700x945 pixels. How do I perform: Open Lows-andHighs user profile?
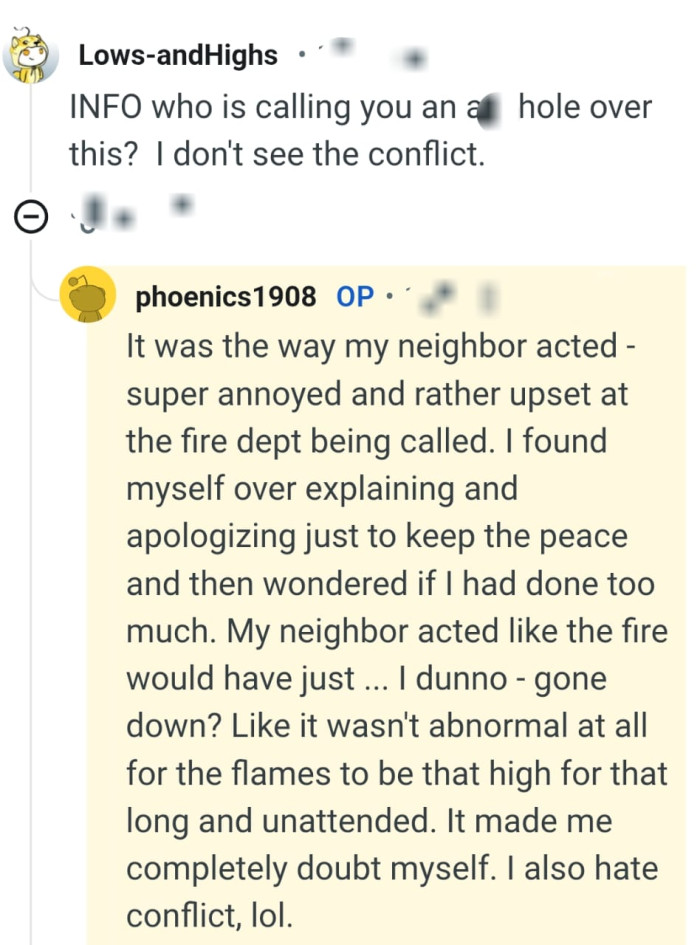[x=177, y=56]
